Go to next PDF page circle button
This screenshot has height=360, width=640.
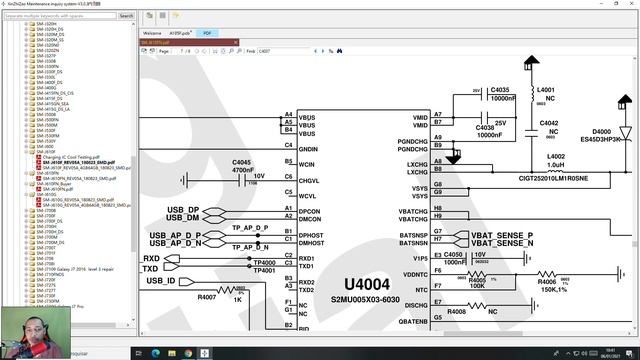pos(204,51)
